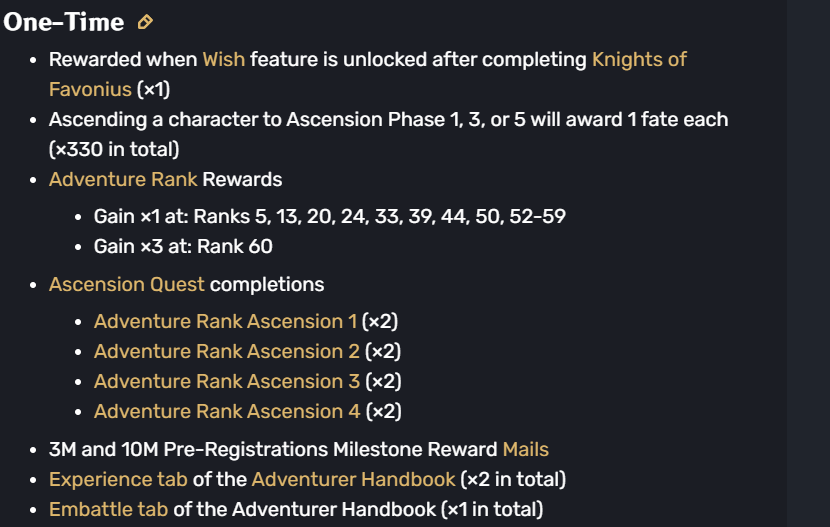Screen dimensions: 830x527
Task: Click the '(×2 in total)' text
Action: pos(513,480)
